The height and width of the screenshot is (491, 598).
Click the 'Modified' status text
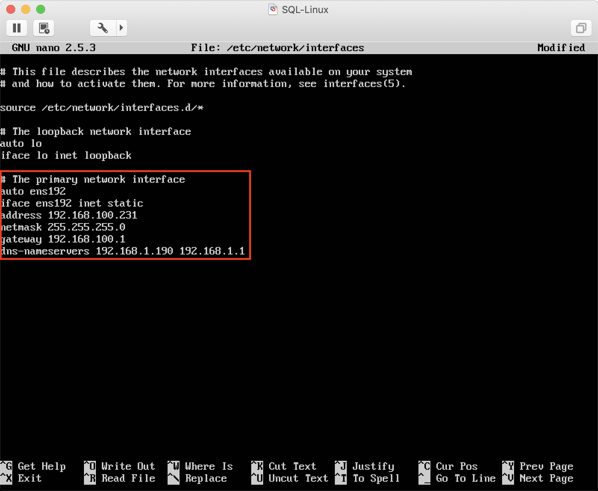[x=561, y=48]
